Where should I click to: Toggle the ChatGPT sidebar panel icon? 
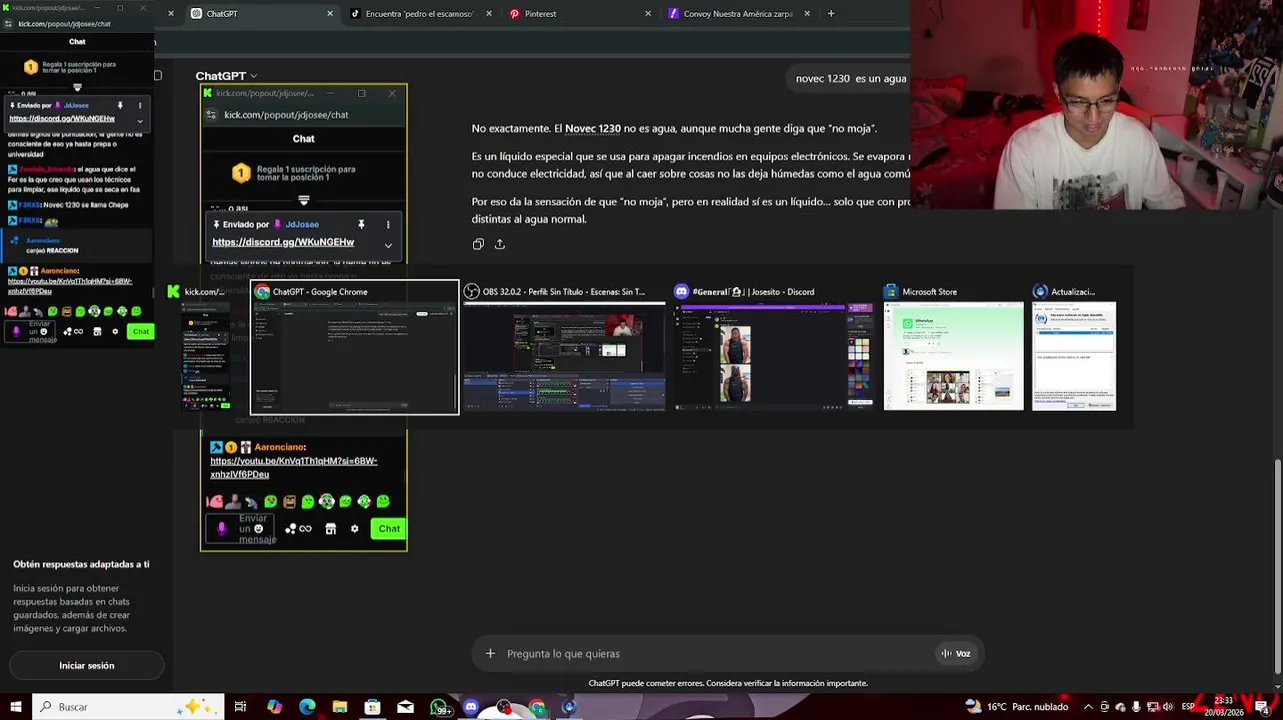[158, 76]
